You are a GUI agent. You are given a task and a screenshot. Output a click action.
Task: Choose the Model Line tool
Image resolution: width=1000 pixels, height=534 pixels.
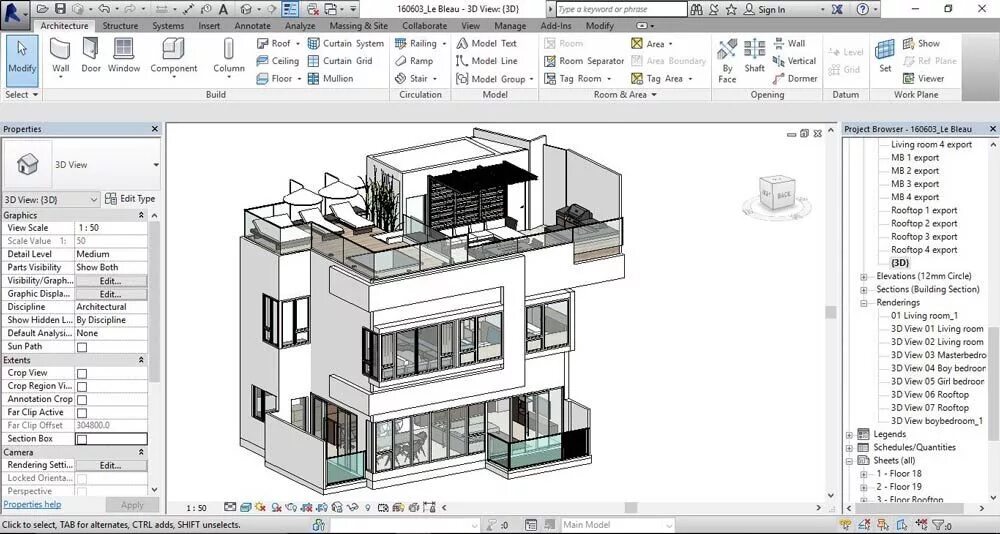pos(487,61)
